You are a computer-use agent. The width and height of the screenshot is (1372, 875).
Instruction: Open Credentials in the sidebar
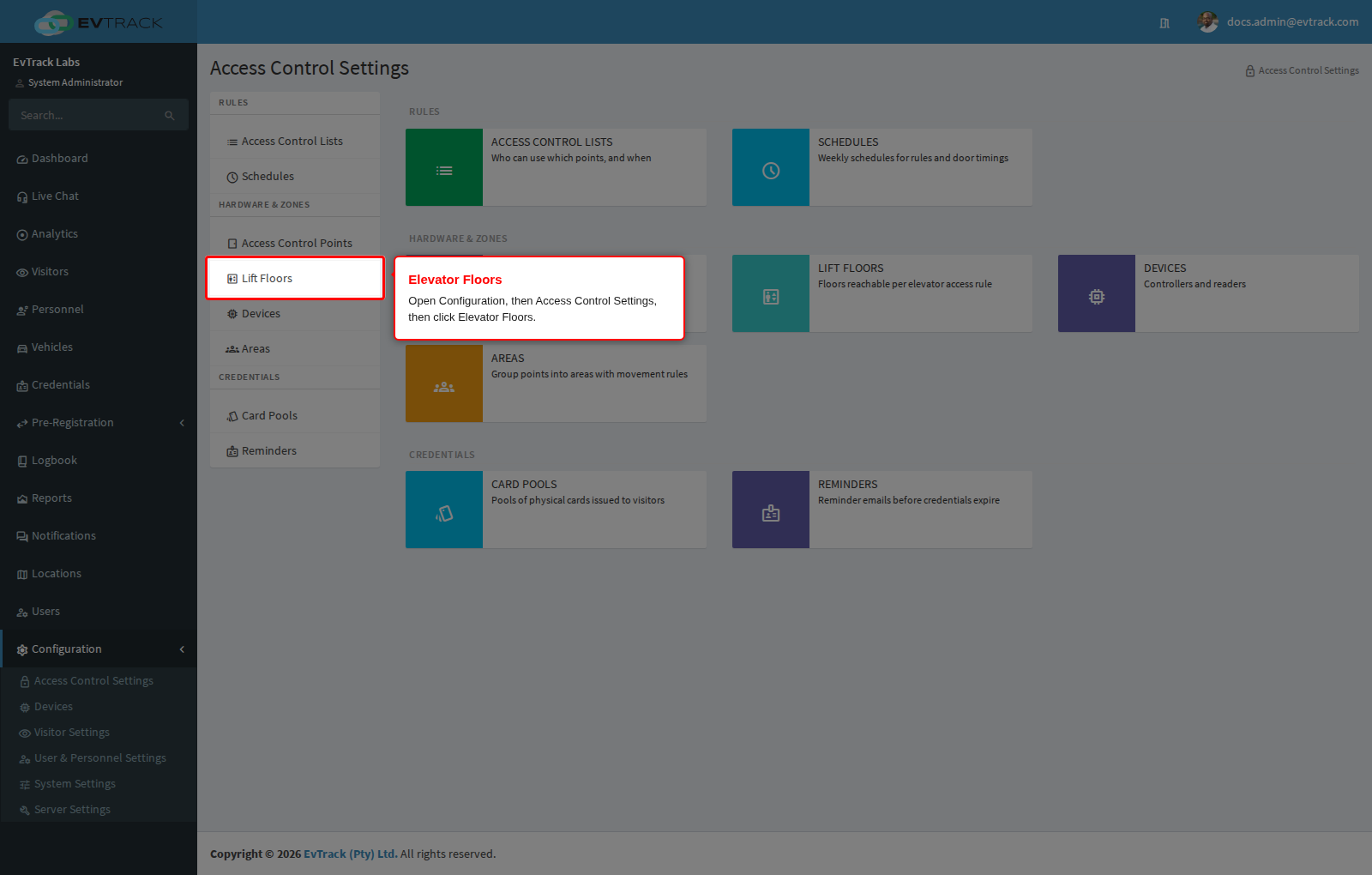click(99, 385)
